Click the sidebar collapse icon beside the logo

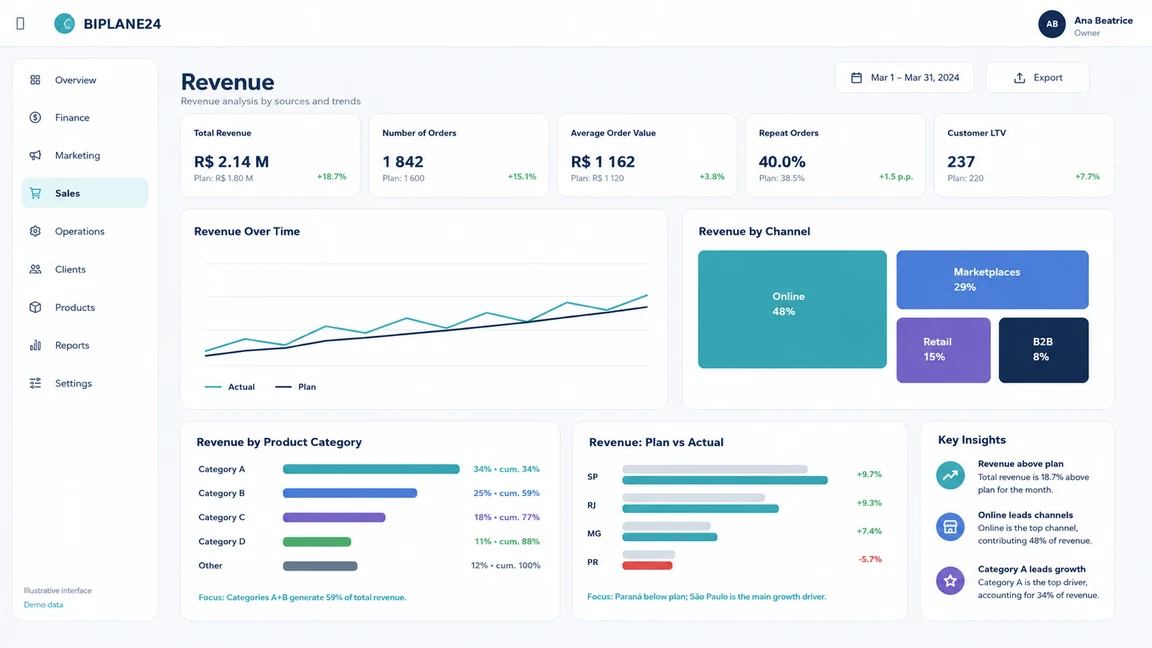coord(21,24)
